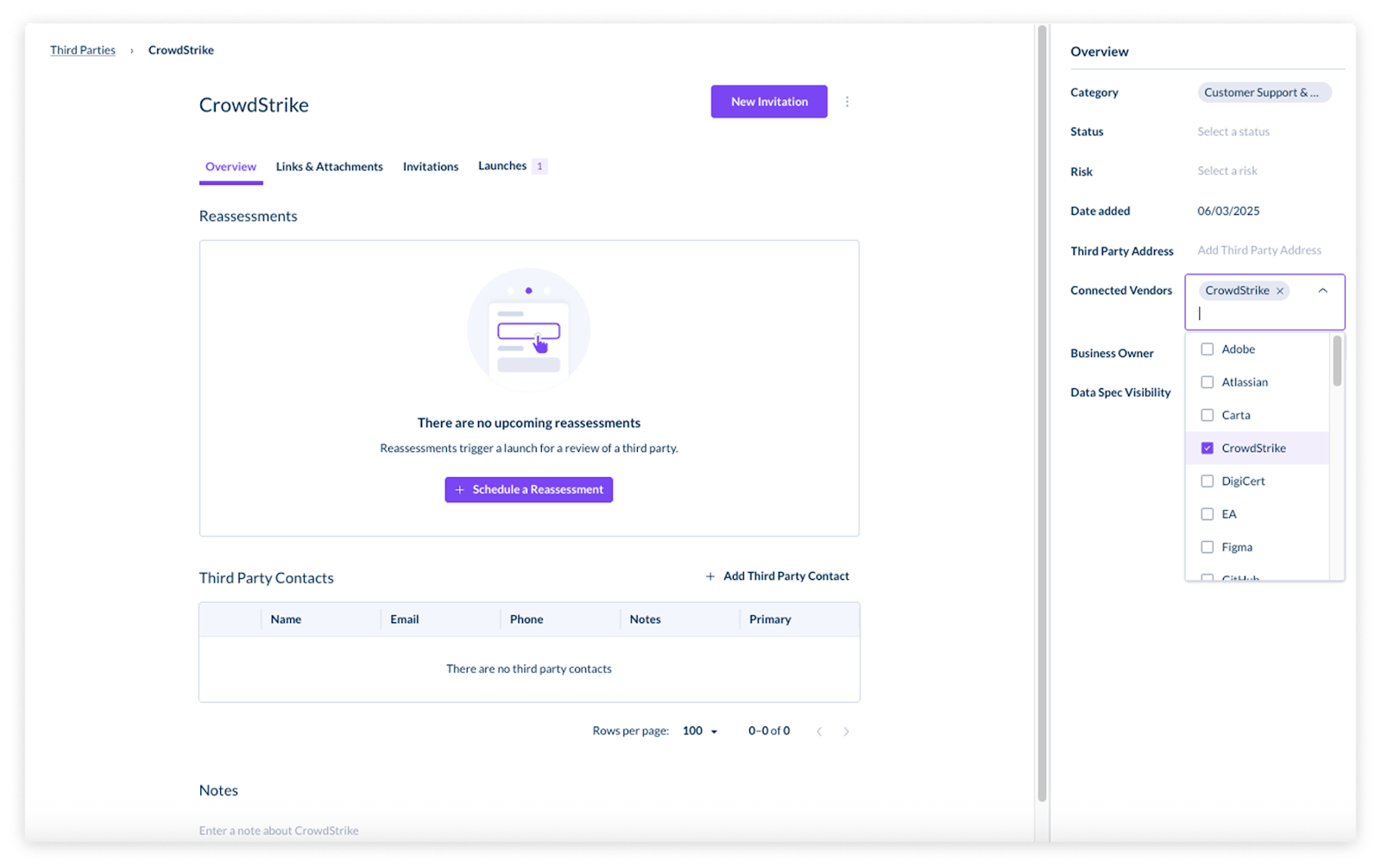This screenshot has width=1381, height=868.
Task: Check the Figma vendor checkbox
Action: (1207, 547)
